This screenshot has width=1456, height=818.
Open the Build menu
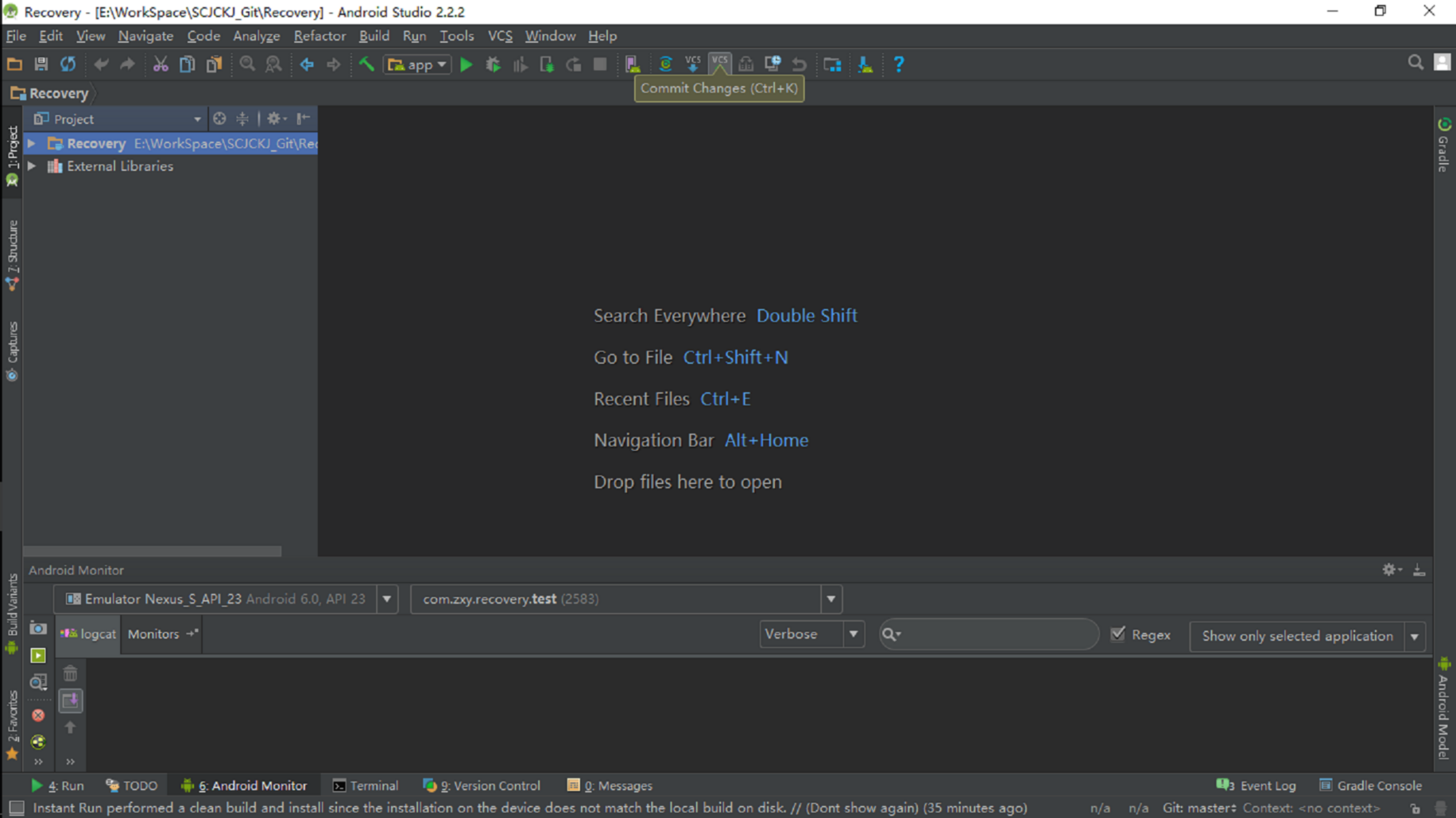coord(374,36)
